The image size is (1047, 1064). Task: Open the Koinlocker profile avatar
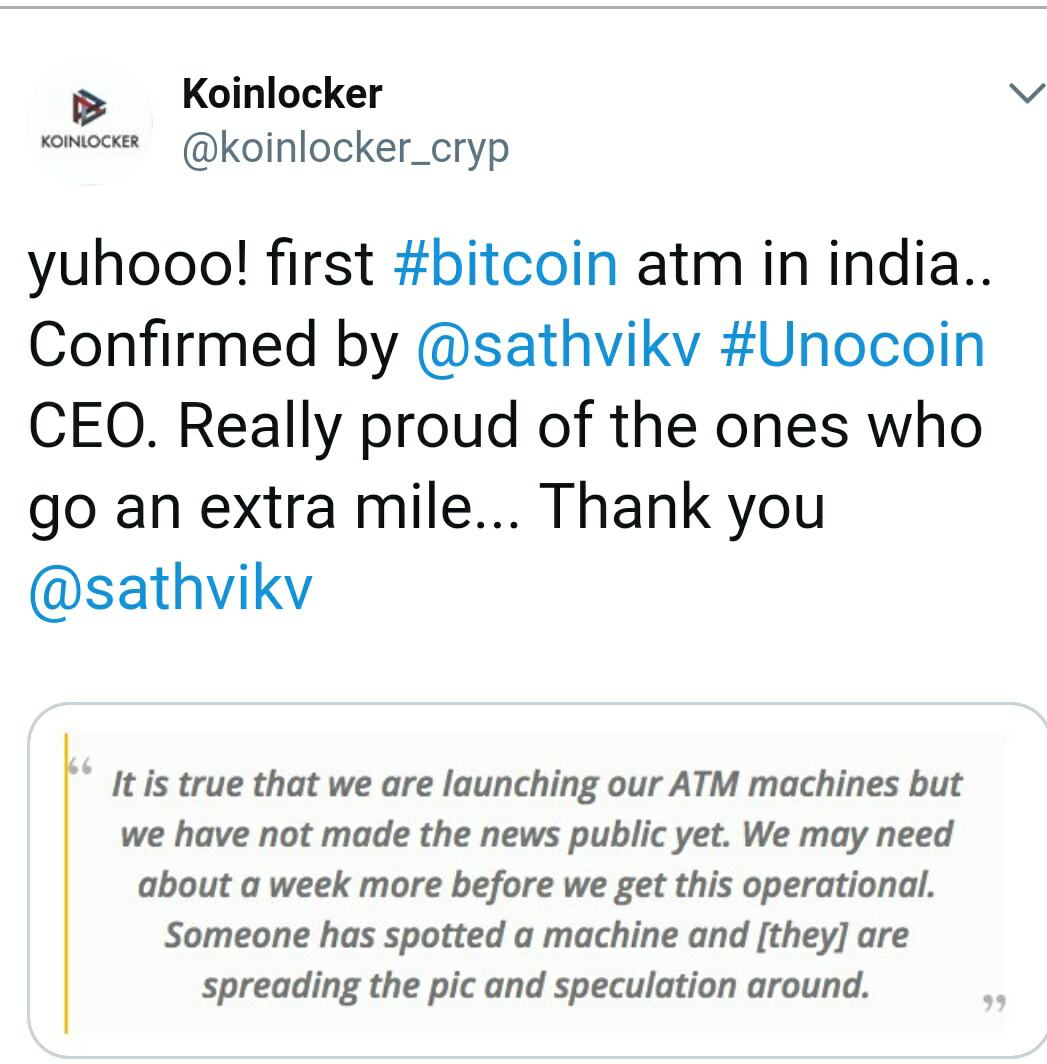pyautogui.click(x=89, y=124)
